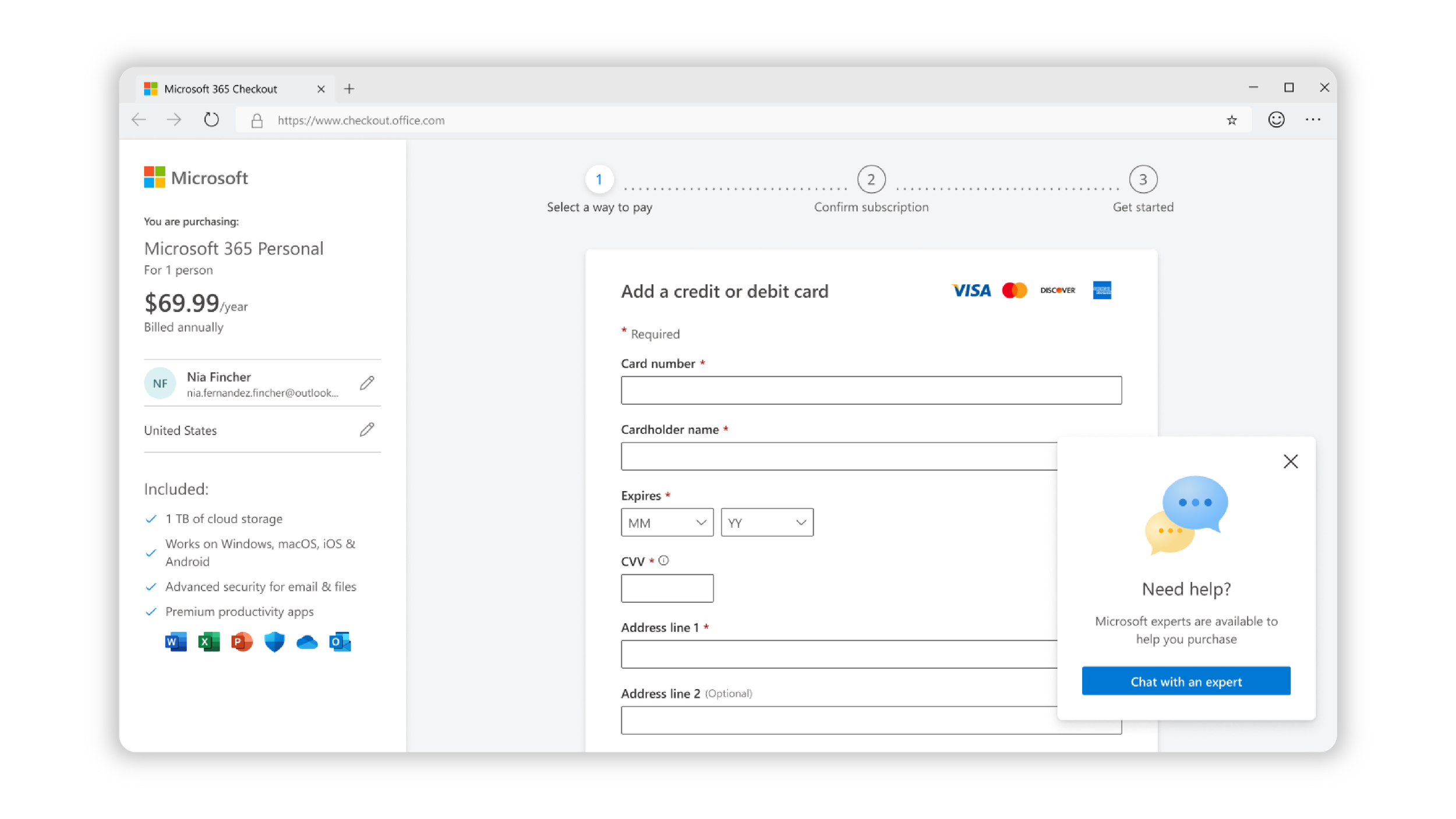1456x819 pixels.
Task: Click the American Express logo
Action: tap(1102, 290)
